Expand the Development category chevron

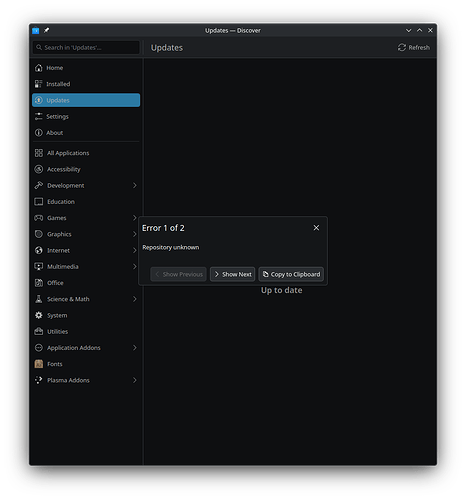tap(135, 185)
